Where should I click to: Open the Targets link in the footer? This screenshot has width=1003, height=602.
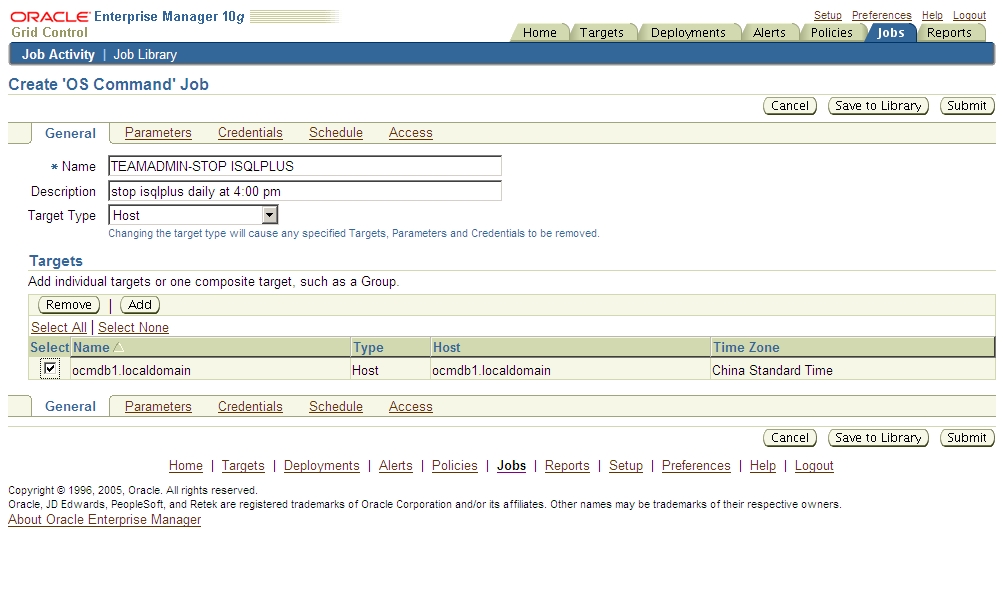(x=243, y=466)
